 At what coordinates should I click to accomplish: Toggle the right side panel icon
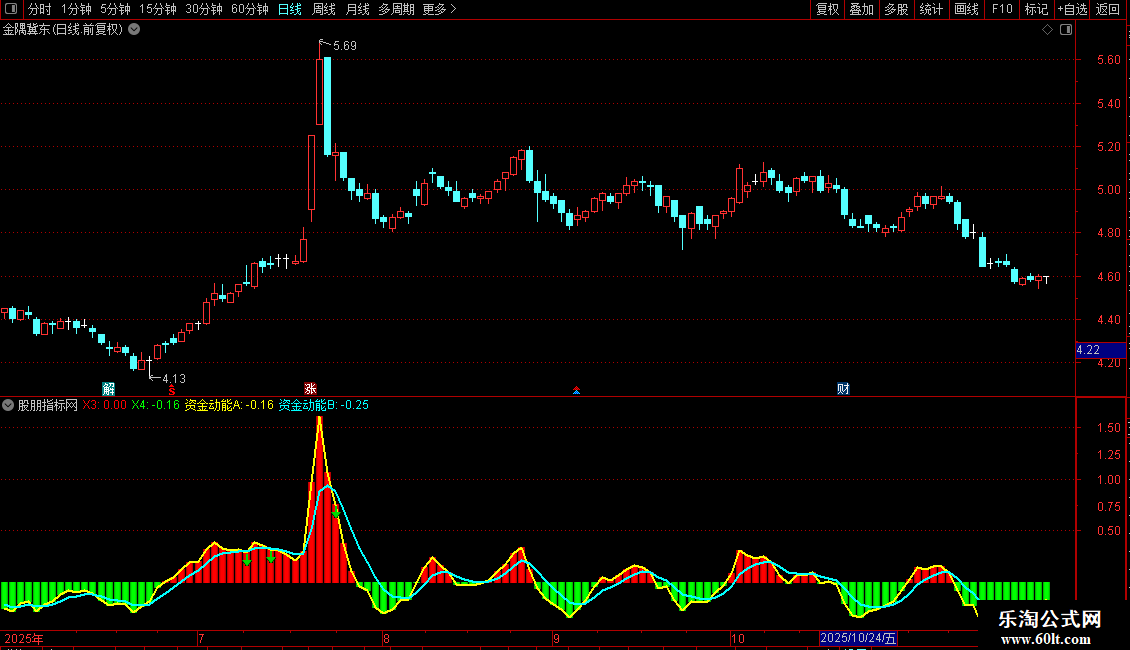[x=1066, y=30]
